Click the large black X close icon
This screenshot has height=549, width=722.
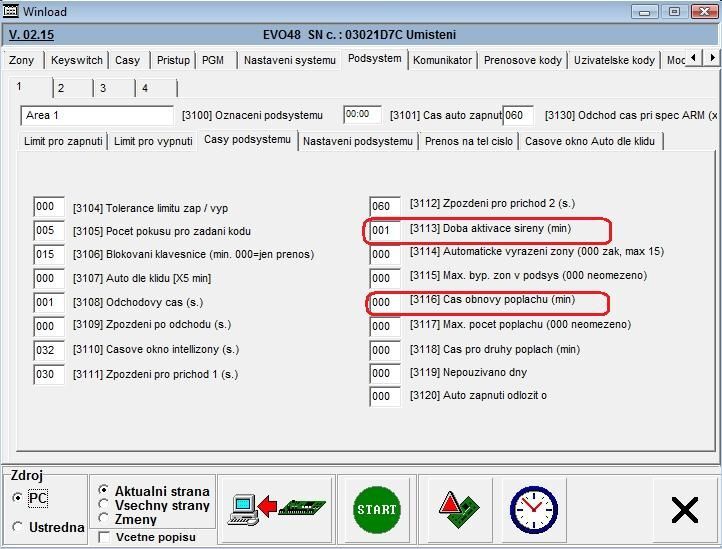[685, 510]
